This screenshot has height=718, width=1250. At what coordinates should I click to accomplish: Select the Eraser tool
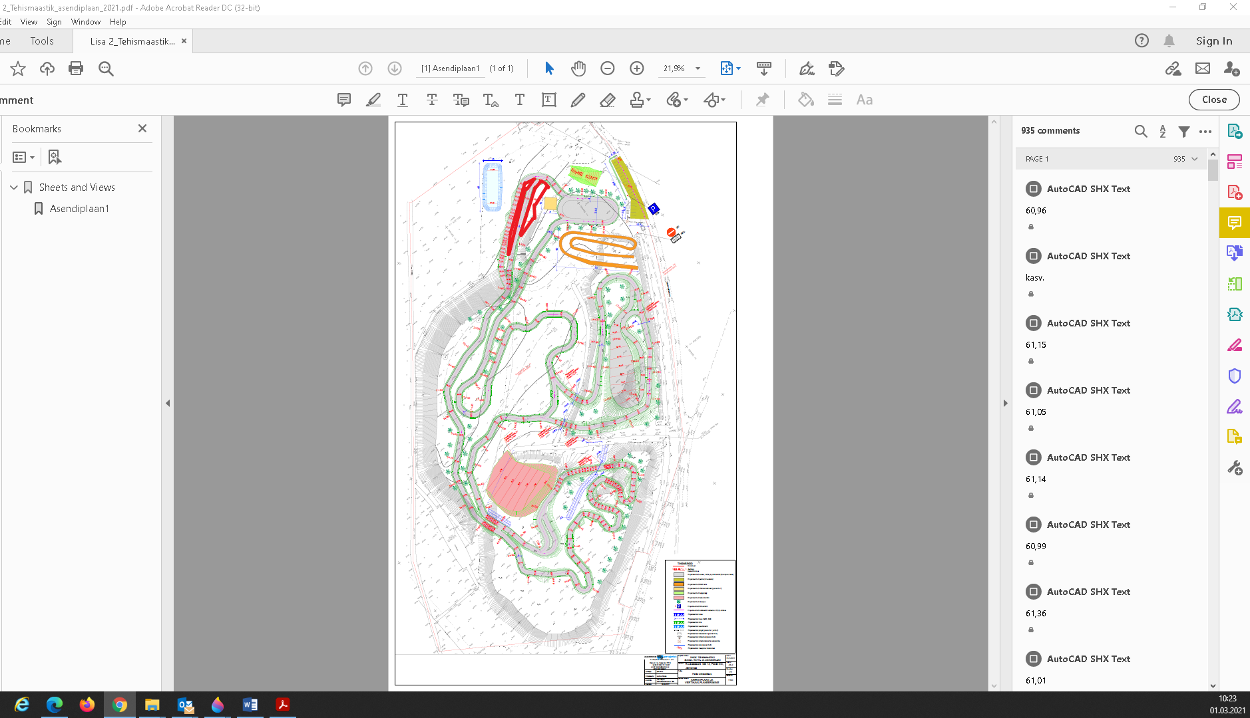pyautogui.click(x=607, y=100)
